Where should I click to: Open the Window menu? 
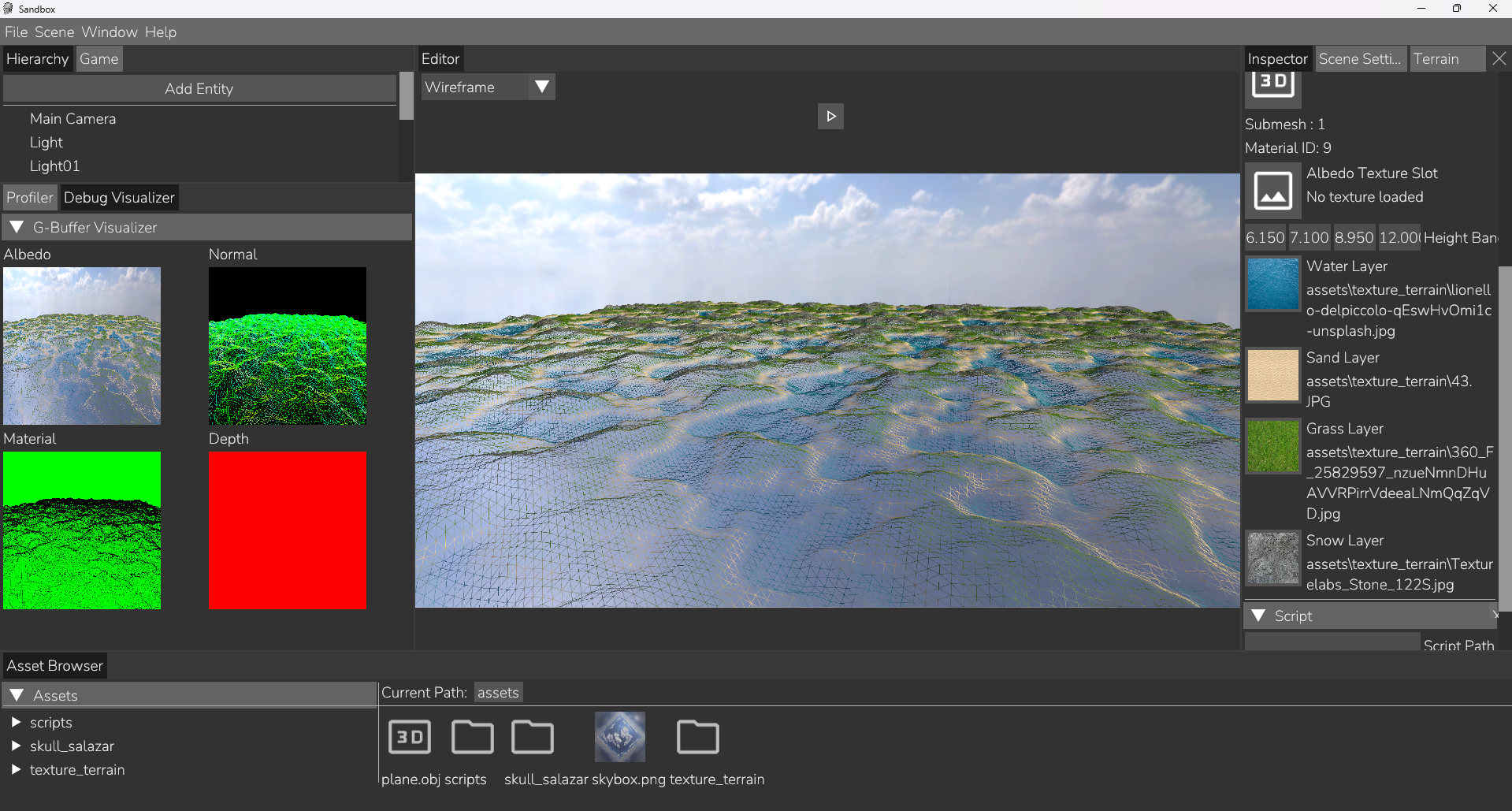pos(110,32)
